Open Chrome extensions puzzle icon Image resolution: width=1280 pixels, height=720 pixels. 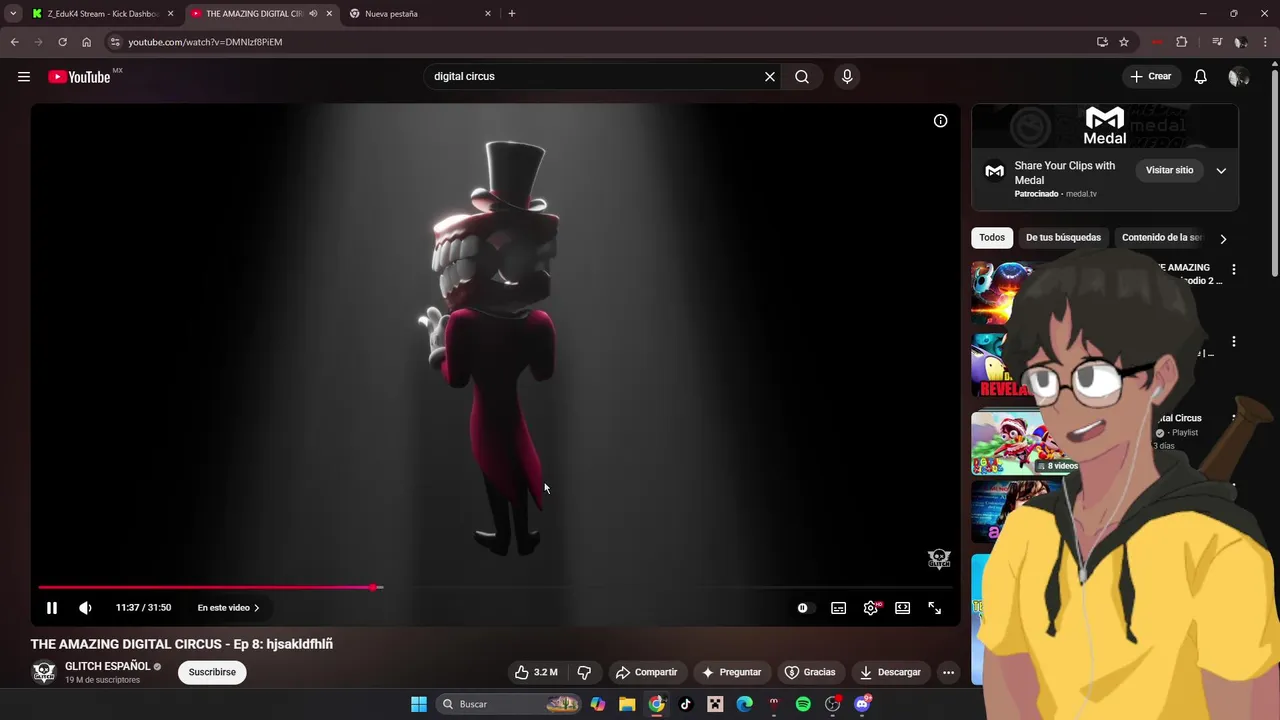pos(1181,42)
